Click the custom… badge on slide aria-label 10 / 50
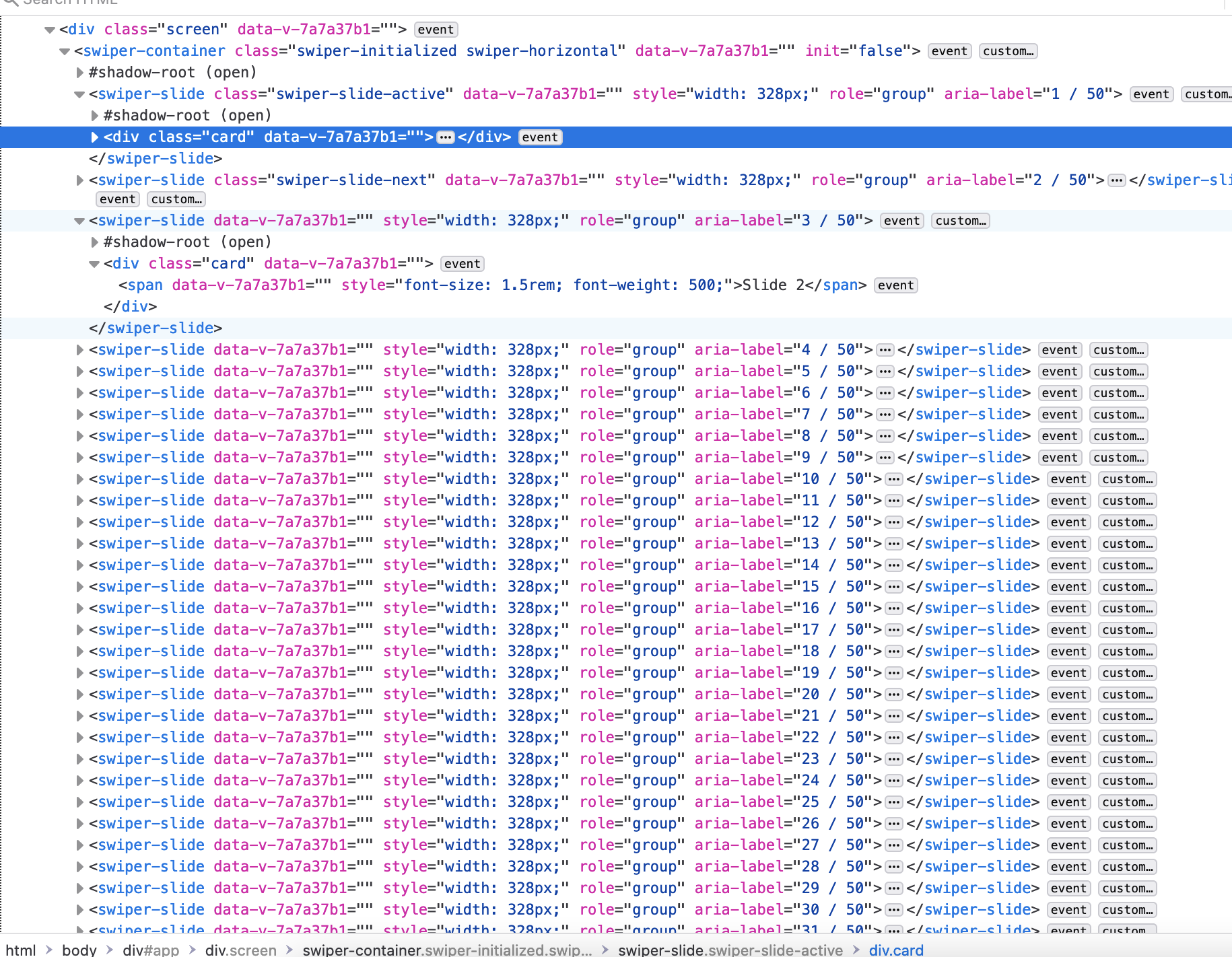The width and height of the screenshot is (1232, 957). tap(1127, 478)
